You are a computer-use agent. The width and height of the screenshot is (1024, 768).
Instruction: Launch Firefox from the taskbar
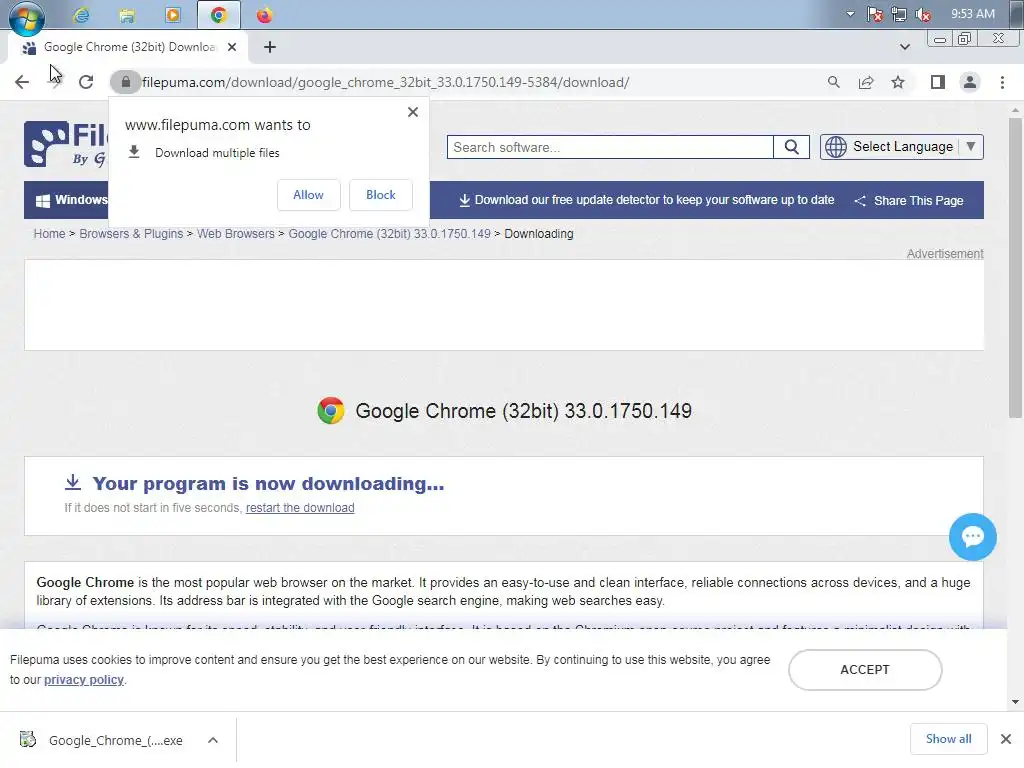(x=264, y=15)
